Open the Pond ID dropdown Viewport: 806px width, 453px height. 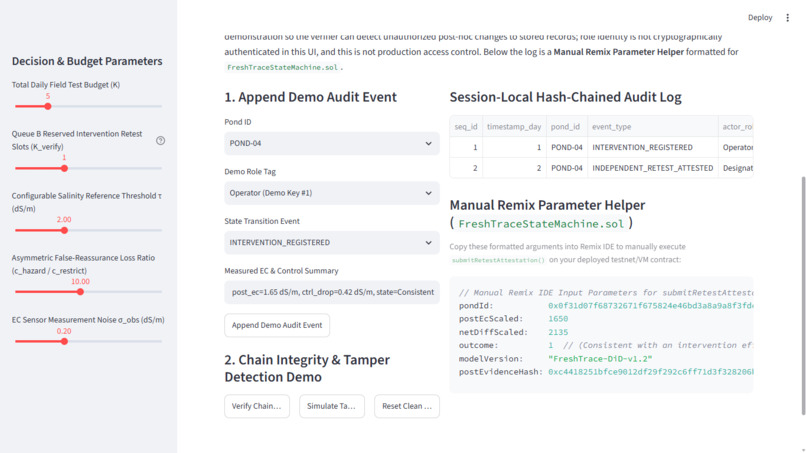click(332, 143)
